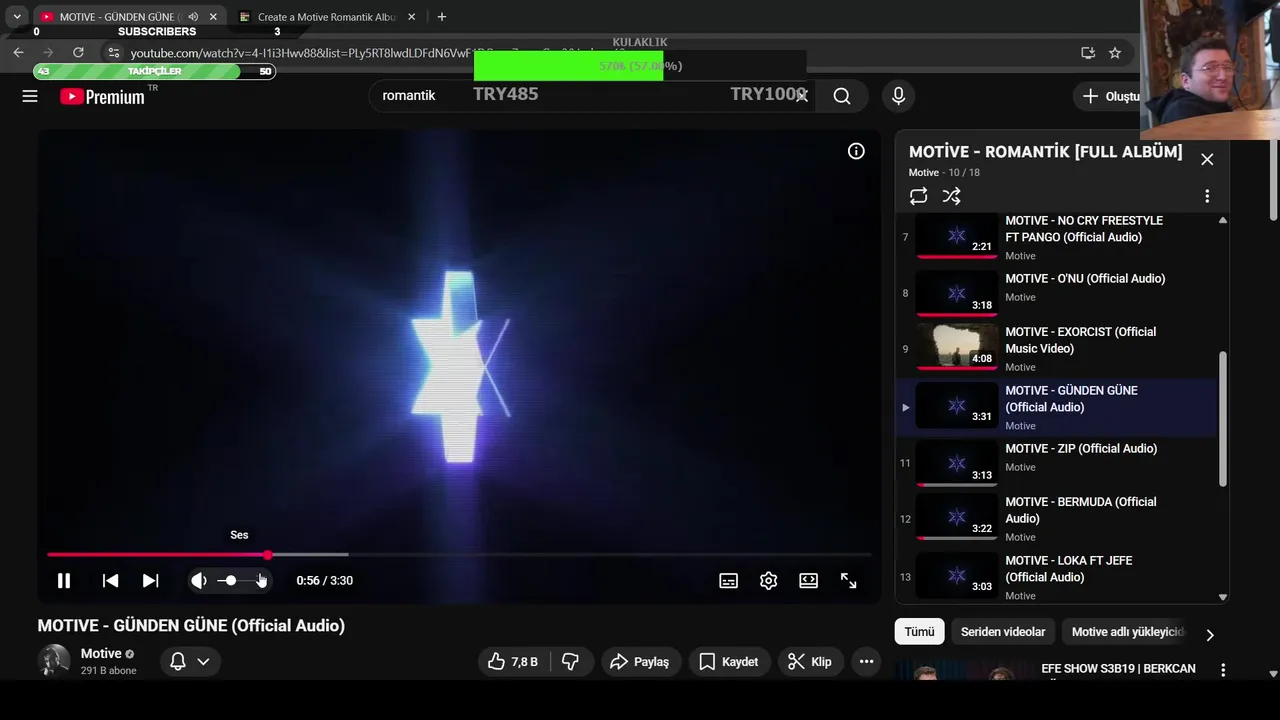Bookmark the page with the star
The height and width of the screenshot is (720, 1280).
pos(1115,53)
